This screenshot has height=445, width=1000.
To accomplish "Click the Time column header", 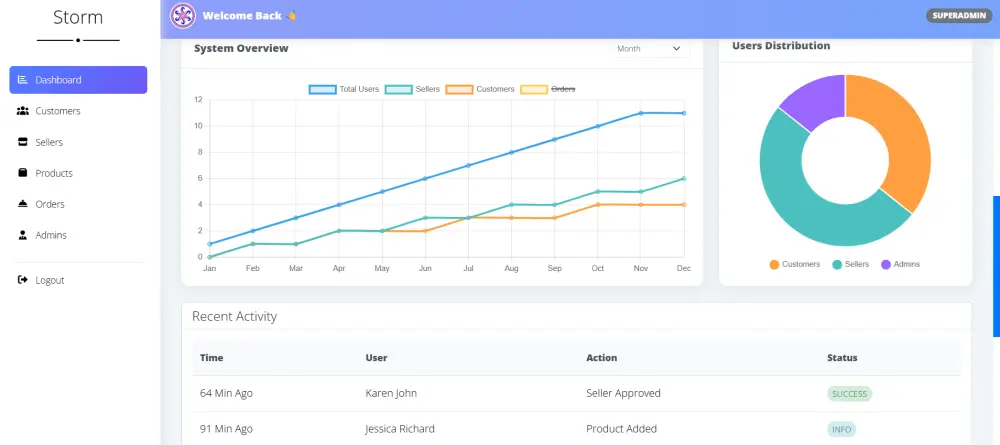I will (211, 358).
